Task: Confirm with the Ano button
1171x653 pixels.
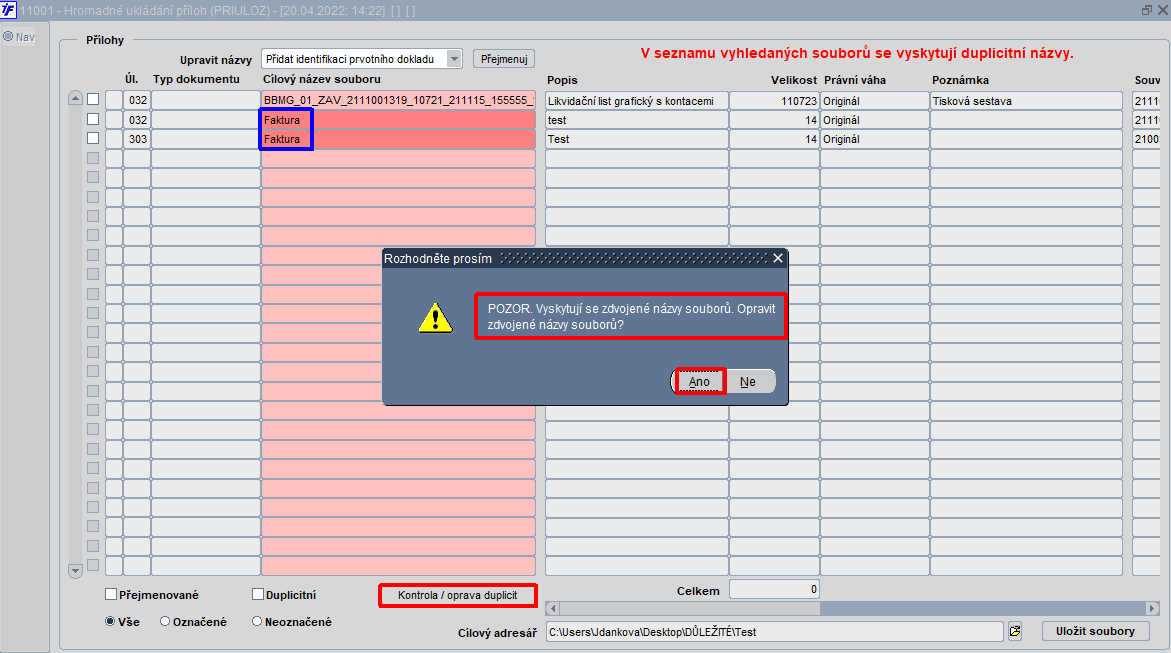Action: point(699,381)
